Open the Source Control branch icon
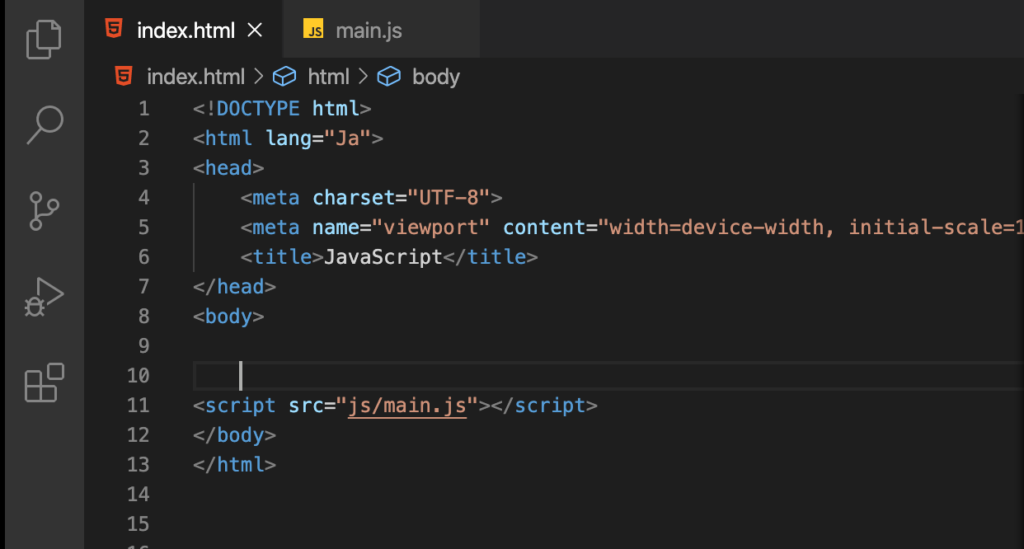The height and width of the screenshot is (549, 1024). click(x=44, y=211)
